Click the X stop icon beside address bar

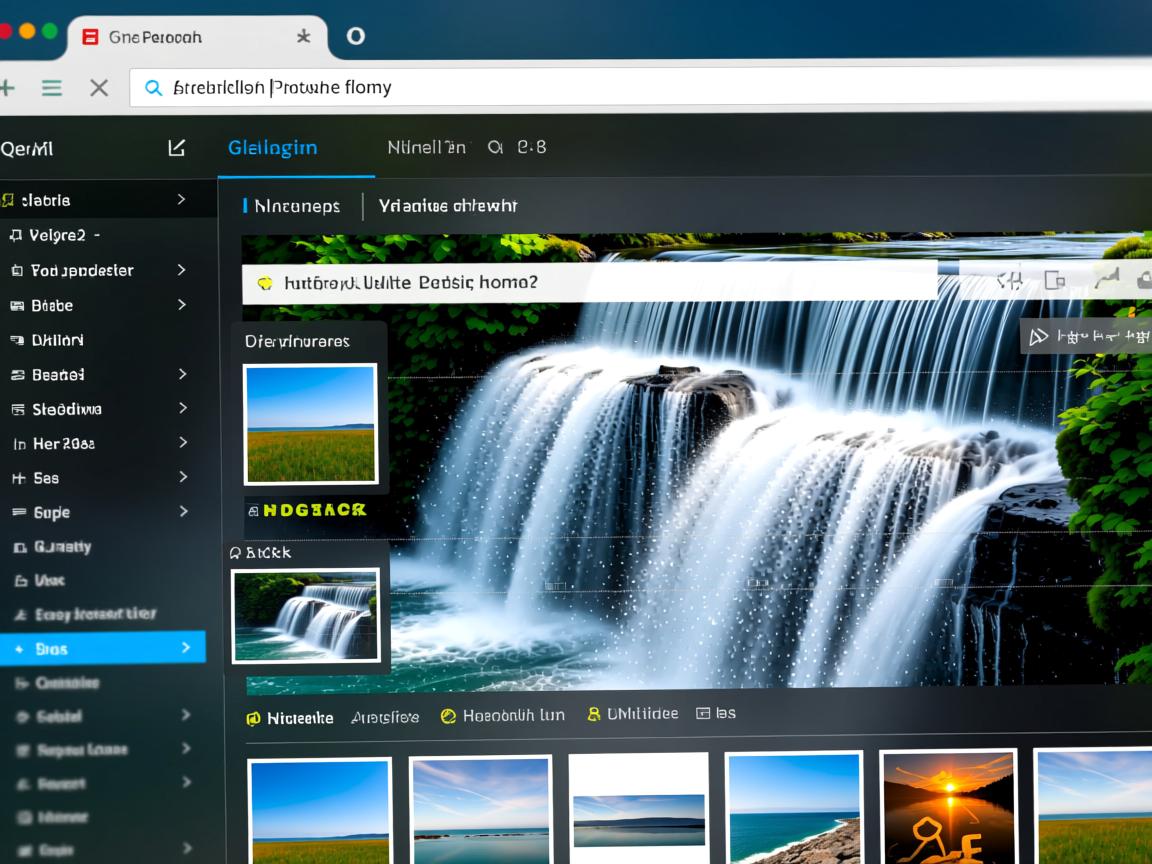coord(99,88)
